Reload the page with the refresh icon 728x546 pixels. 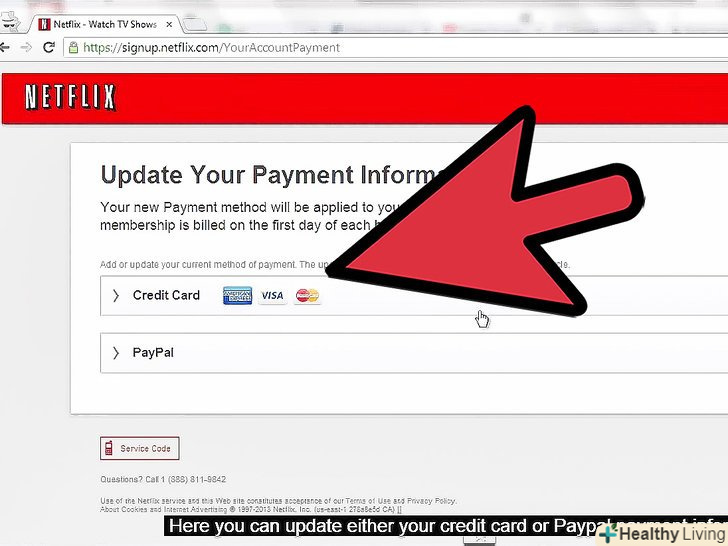point(49,47)
